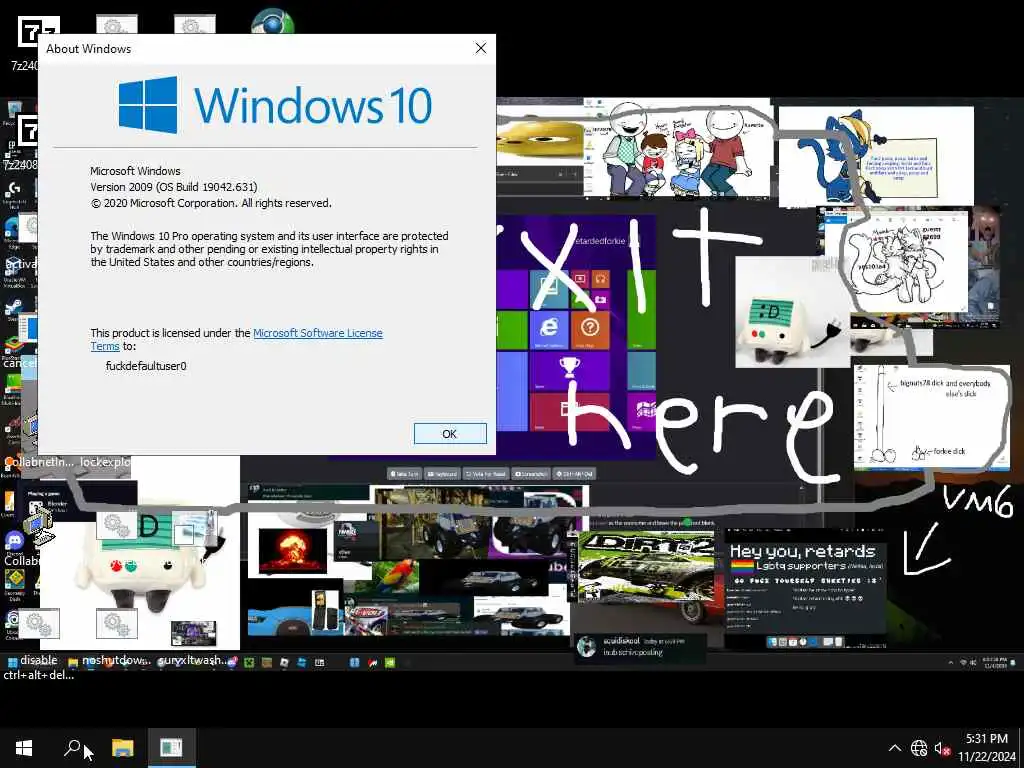This screenshot has width=1024, height=768.
Task: Click the '© 2020 Microsoft Corporation' copyright line
Action: tap(211, 203)
